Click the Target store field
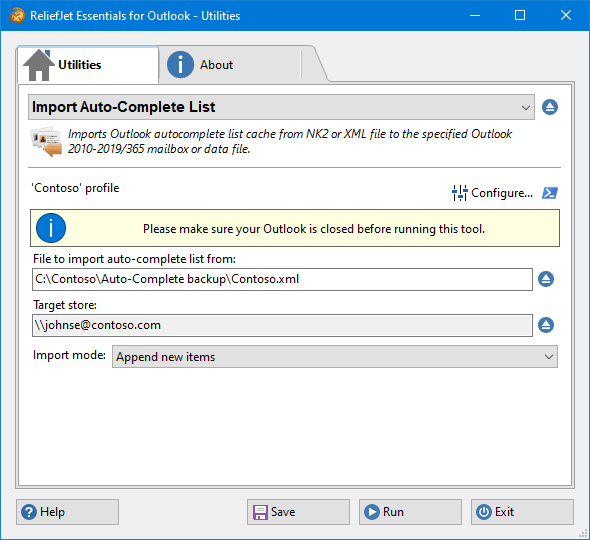This screenshot has width=590, height=540. tap(282, 325)
